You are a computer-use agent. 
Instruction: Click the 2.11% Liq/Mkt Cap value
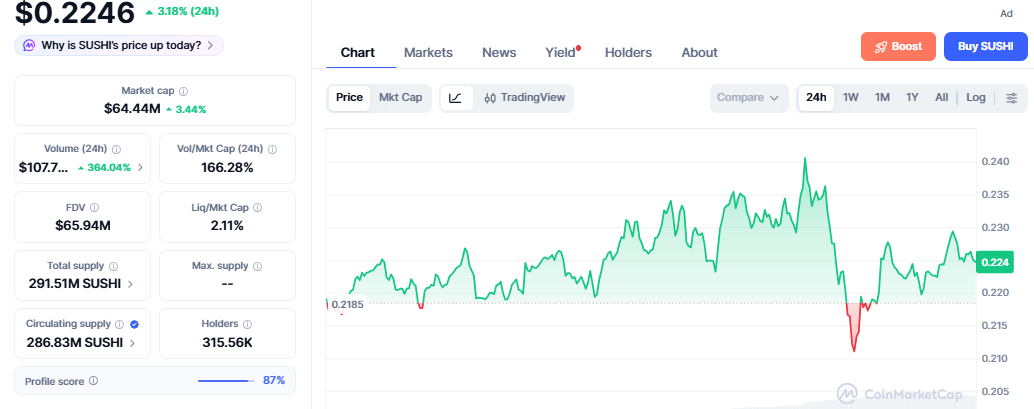click(228, 226)
